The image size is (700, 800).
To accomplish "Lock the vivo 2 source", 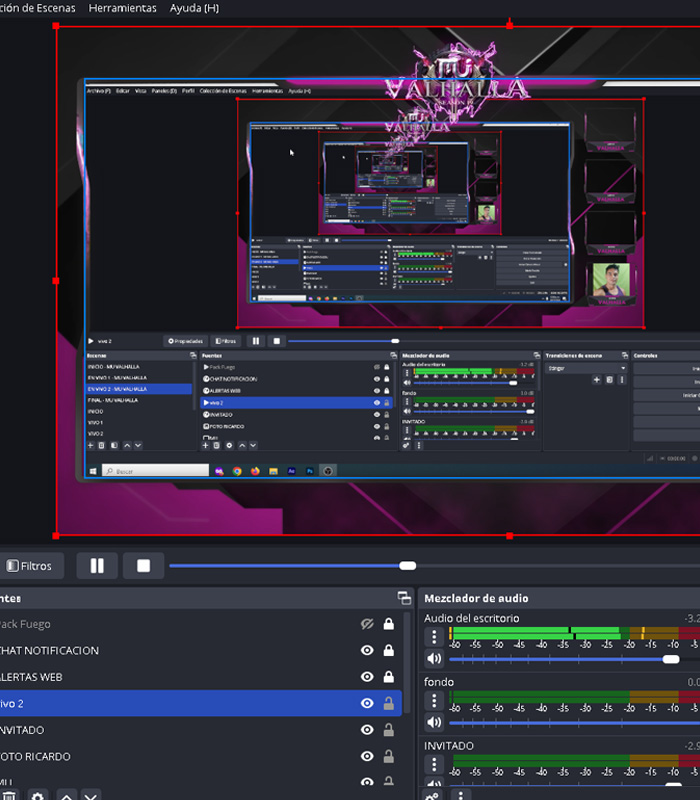I will point(388,704).
